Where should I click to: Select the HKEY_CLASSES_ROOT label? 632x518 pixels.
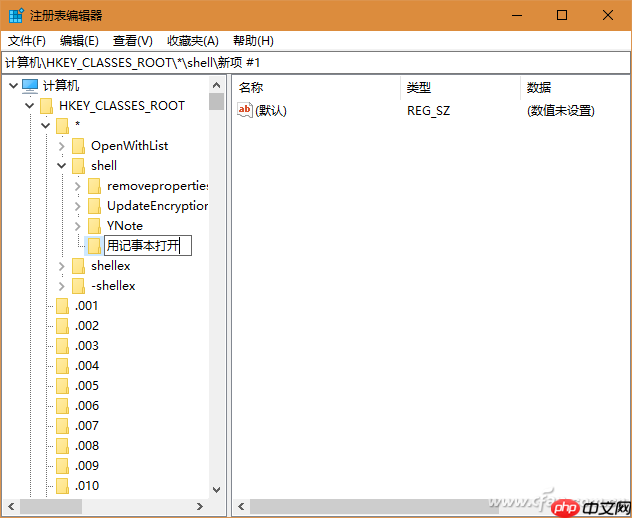point(122,106)
